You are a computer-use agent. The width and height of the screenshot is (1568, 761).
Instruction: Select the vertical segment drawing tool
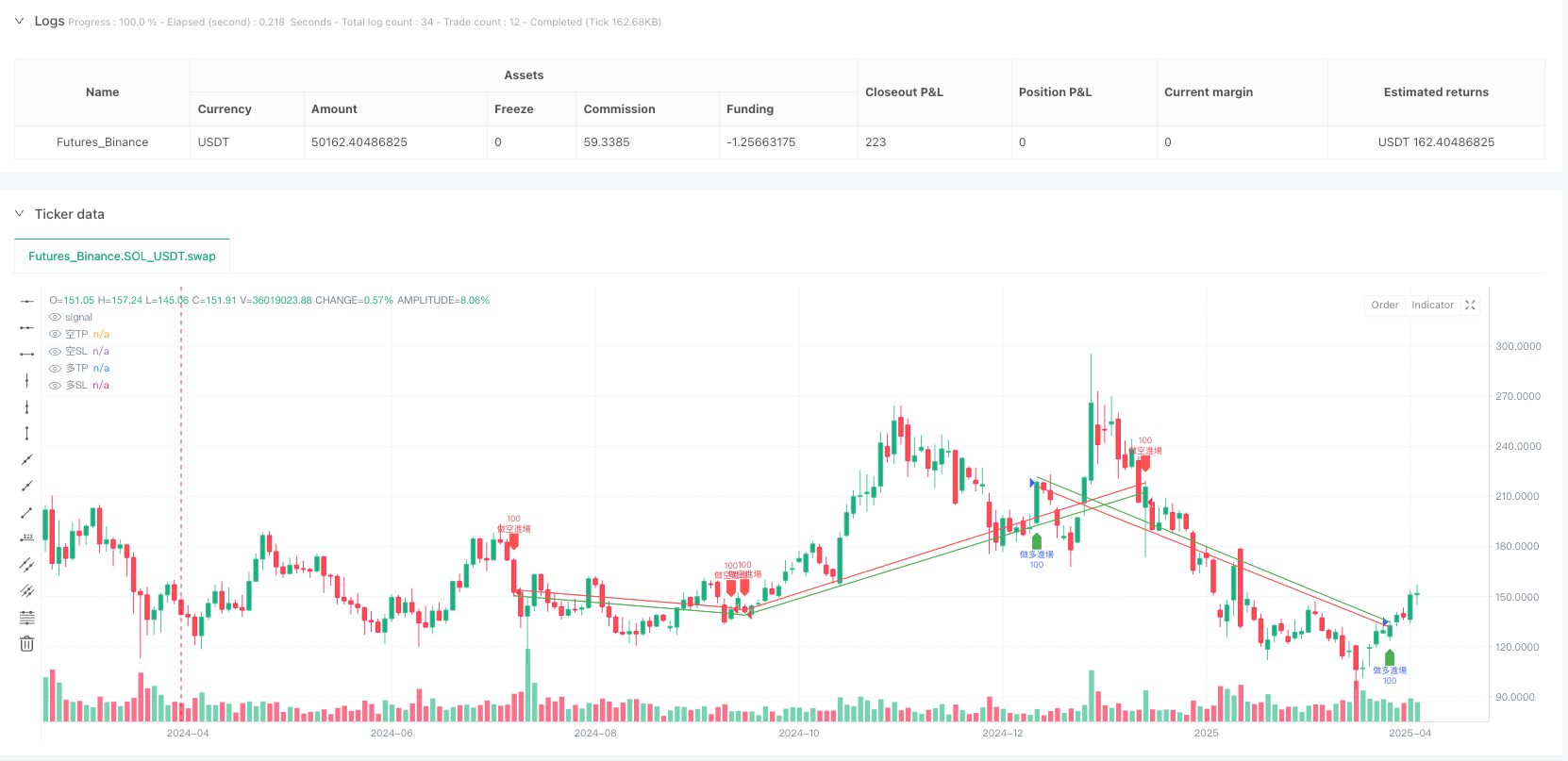26,433
